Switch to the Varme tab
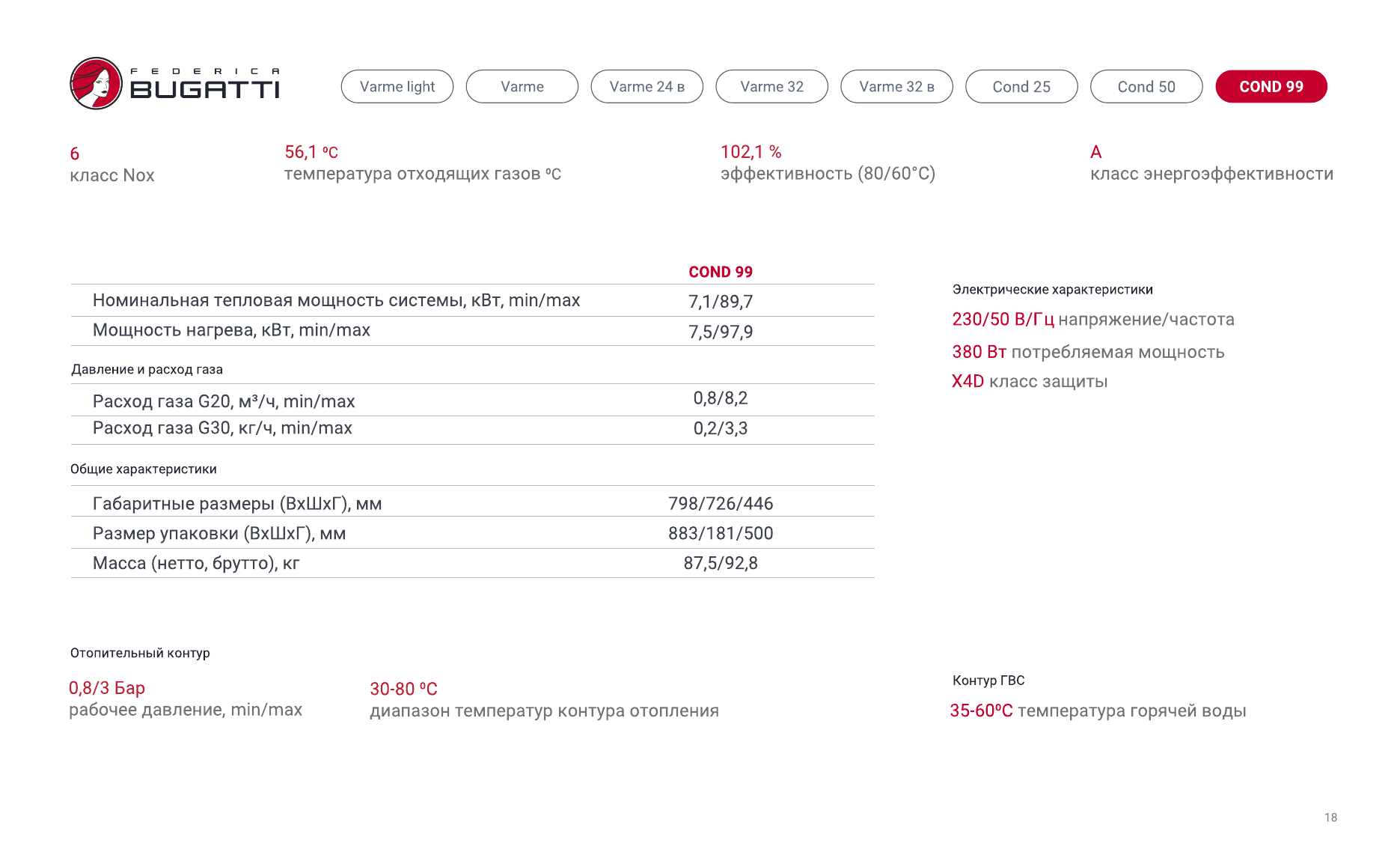 pyautogui.click(x=522, y=87)
